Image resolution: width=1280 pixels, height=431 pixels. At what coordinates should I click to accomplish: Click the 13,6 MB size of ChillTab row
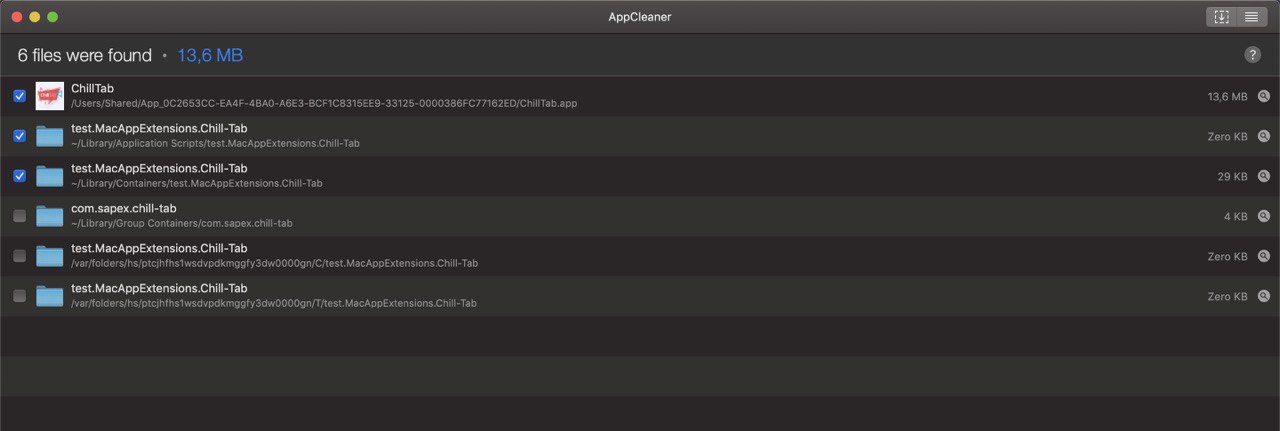[x=1227, y=96]
